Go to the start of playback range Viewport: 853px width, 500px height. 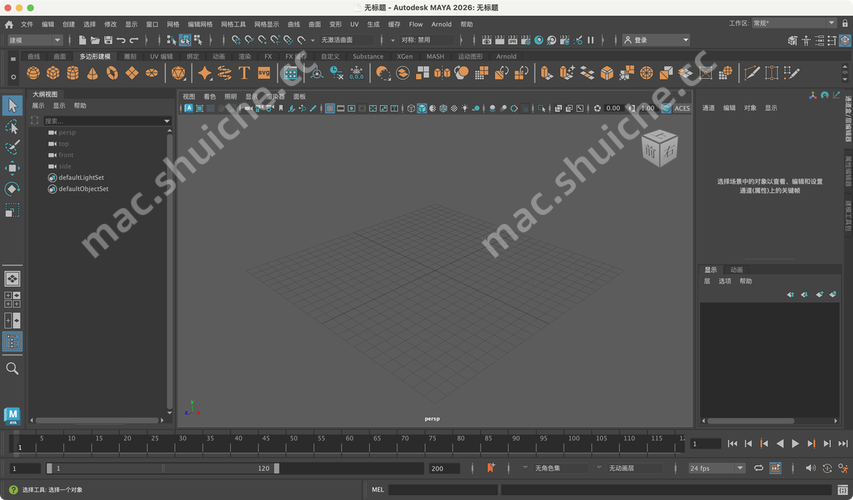pyautogui.click(x=732, y=444)
